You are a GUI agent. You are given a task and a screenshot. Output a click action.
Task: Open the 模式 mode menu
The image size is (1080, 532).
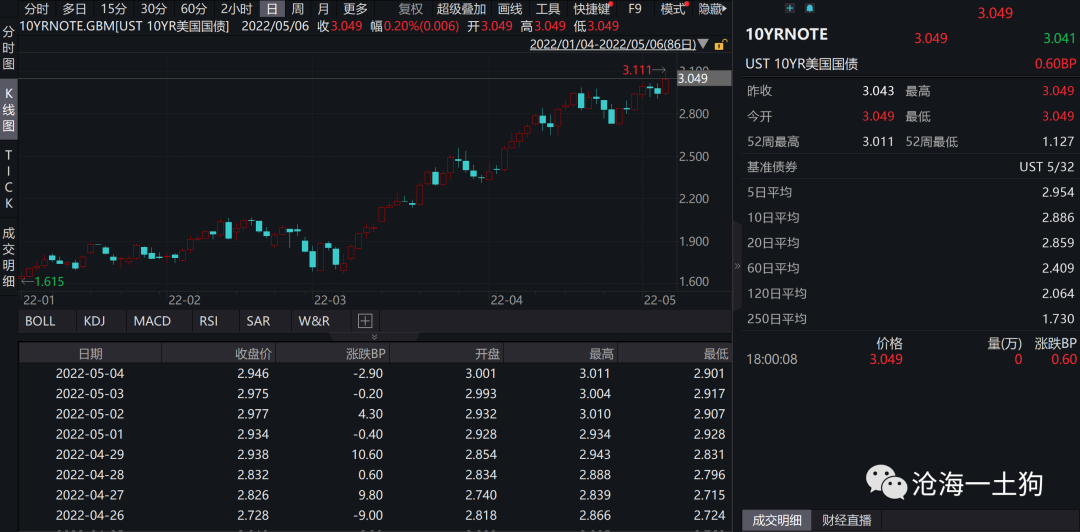(674, 10)
